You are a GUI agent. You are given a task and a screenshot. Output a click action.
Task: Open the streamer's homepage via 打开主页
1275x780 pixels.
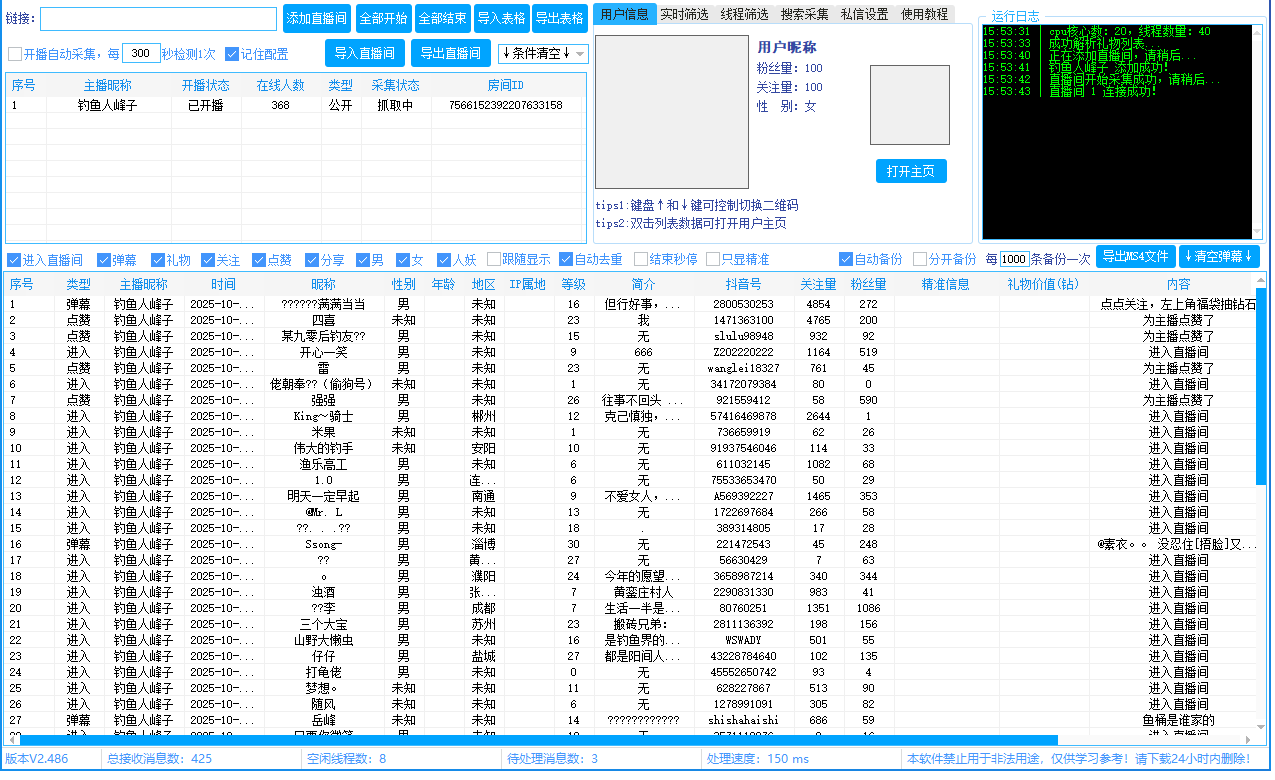[x=910, y=170]
